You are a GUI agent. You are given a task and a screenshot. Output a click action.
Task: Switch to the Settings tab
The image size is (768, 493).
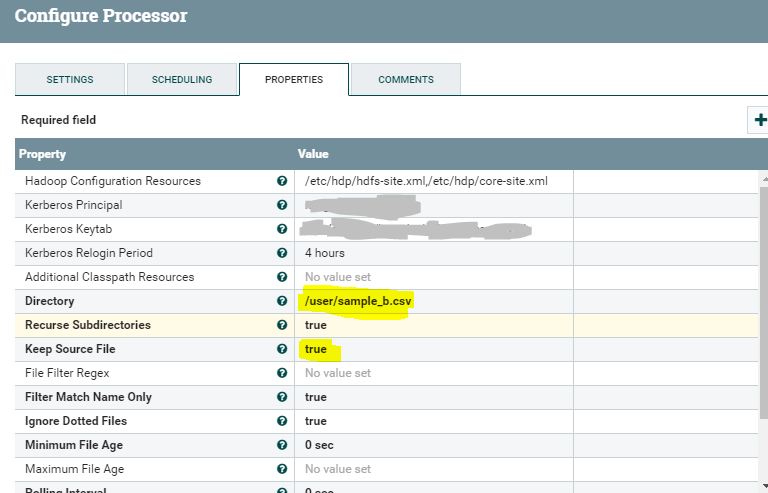70,80
